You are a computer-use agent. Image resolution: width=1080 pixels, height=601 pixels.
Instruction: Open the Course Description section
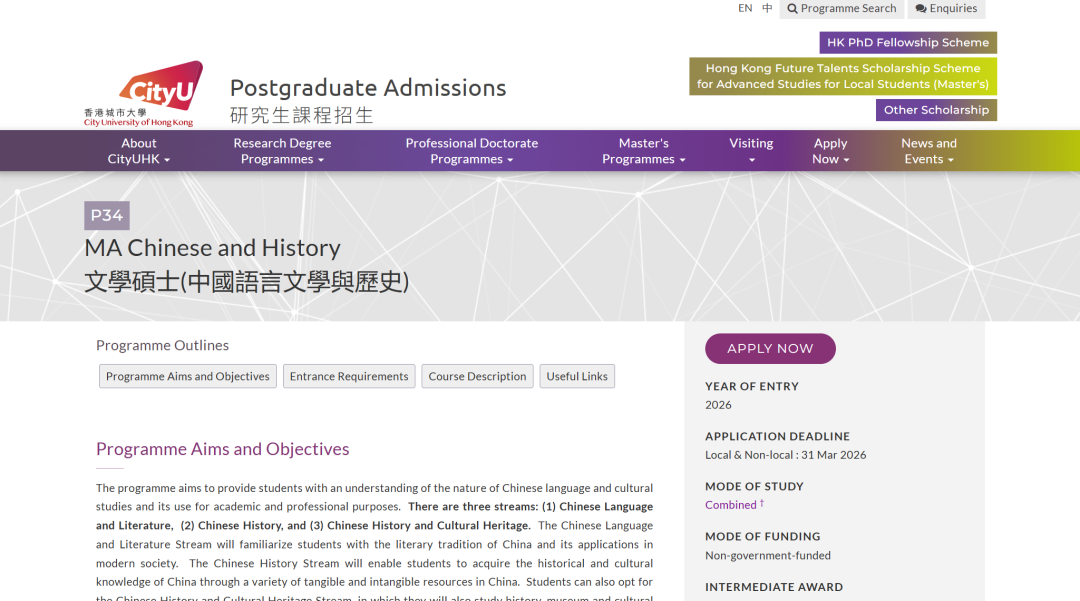tap(477, 376)
